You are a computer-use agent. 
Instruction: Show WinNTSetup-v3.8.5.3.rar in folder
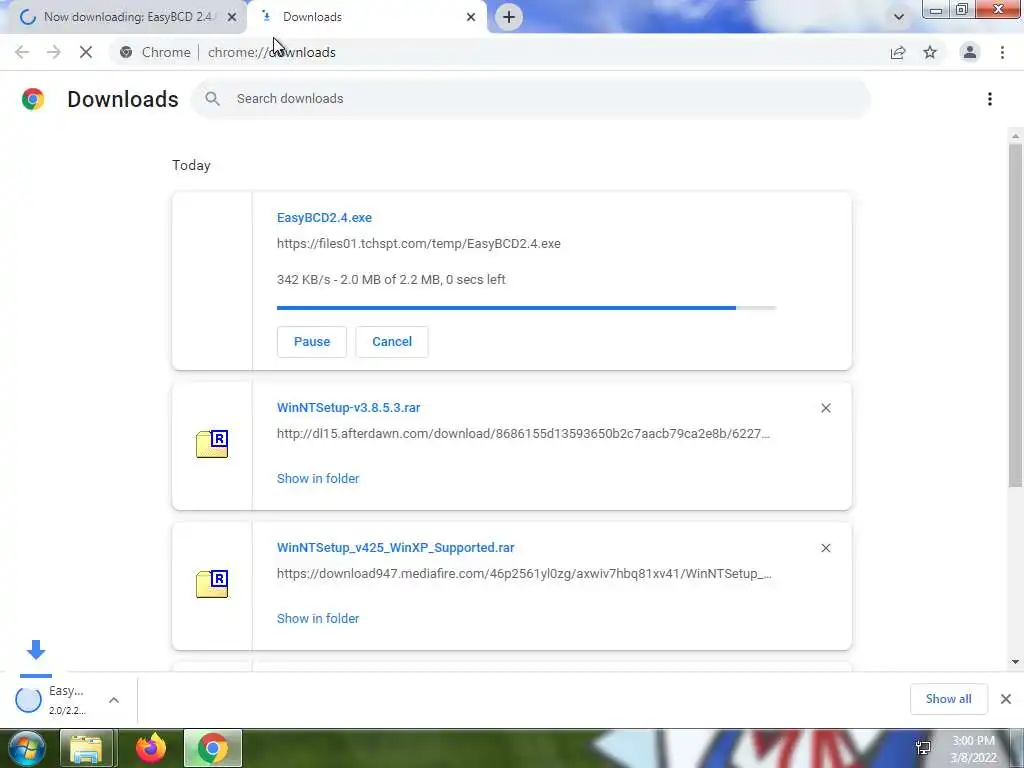coord(318,479)
